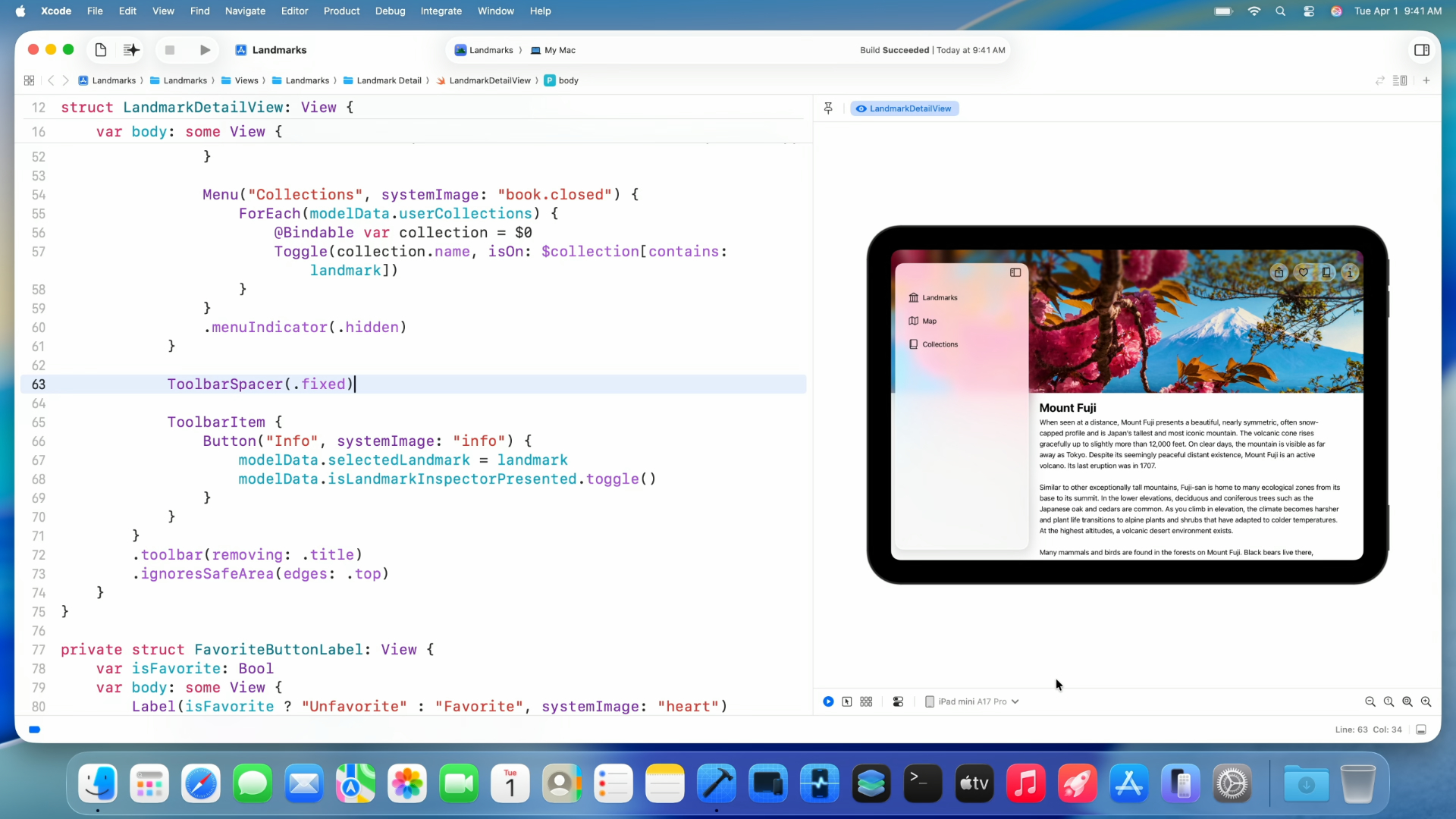
Task: Toggle the navigator sidebar with sparkle icon
Action: click(131, 50)
